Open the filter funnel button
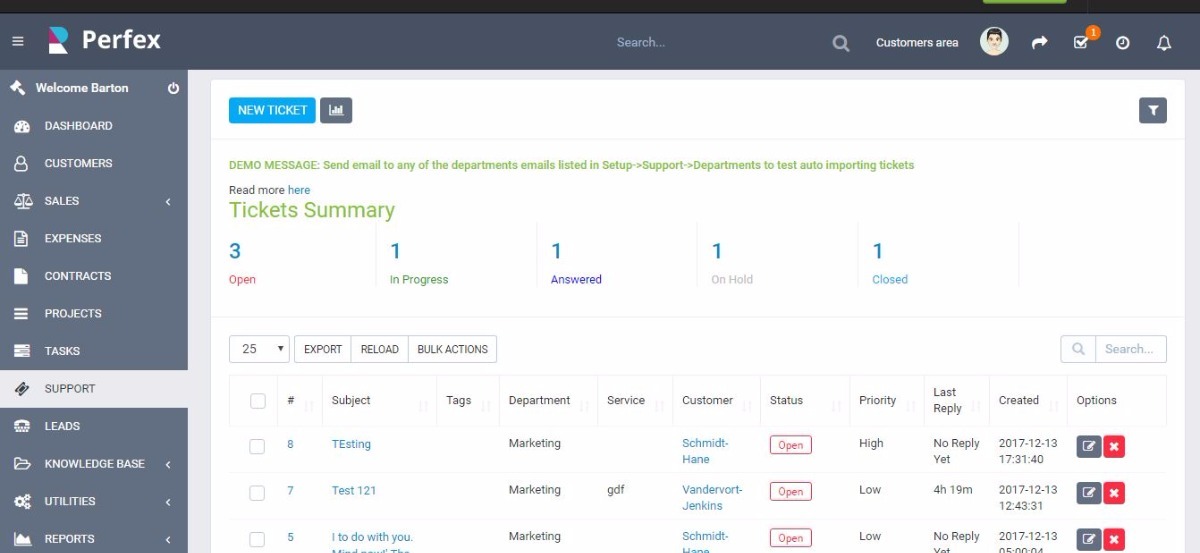 point(1153,110)
